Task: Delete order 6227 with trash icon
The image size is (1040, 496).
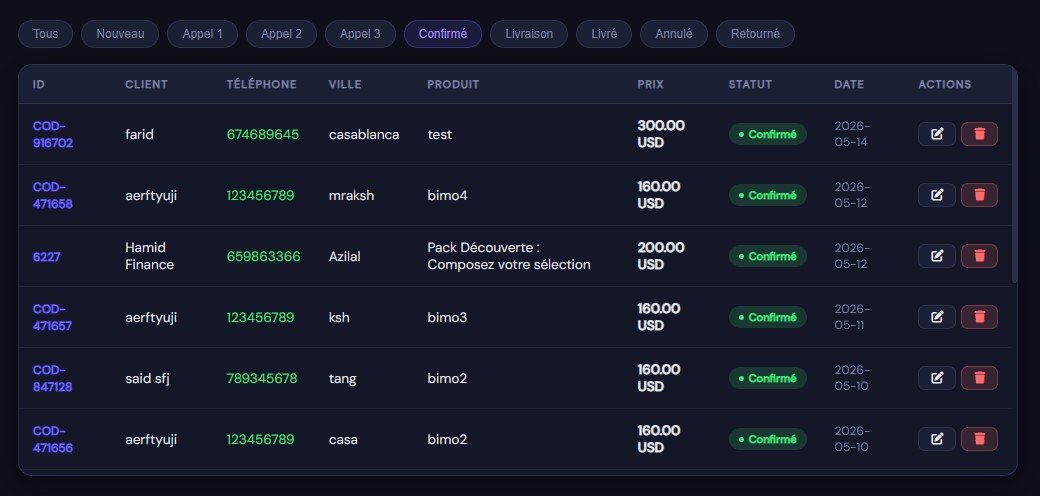Action: 979,256
